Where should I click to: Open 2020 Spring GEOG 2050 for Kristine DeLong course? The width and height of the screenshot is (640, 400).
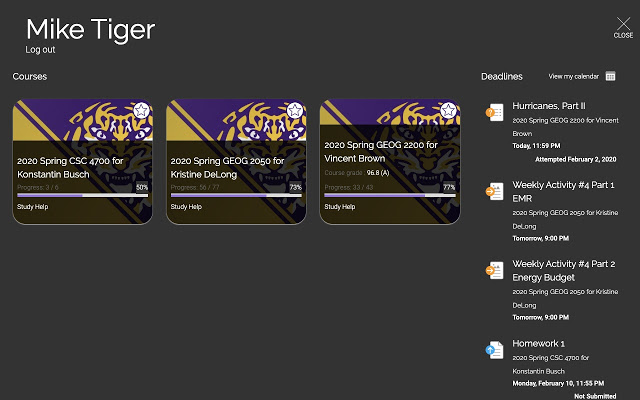227,167
